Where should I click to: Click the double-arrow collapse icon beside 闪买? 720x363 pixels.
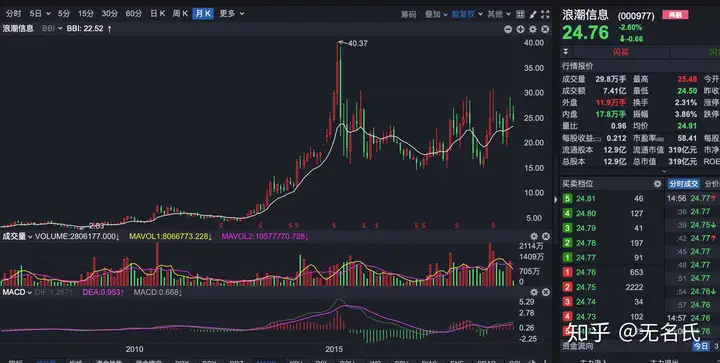point(566,52)
